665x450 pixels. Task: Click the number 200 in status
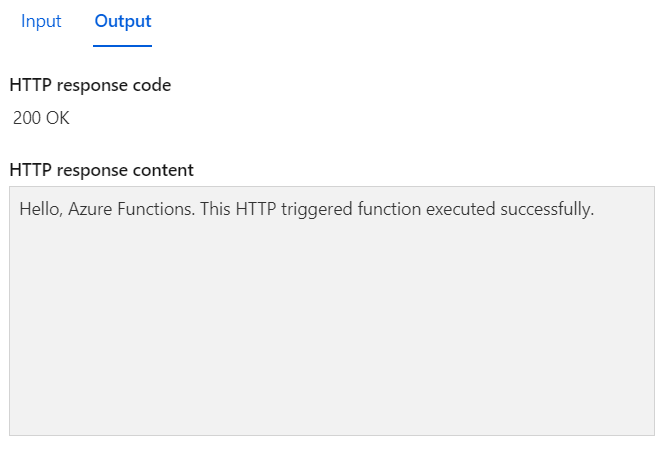27,118
